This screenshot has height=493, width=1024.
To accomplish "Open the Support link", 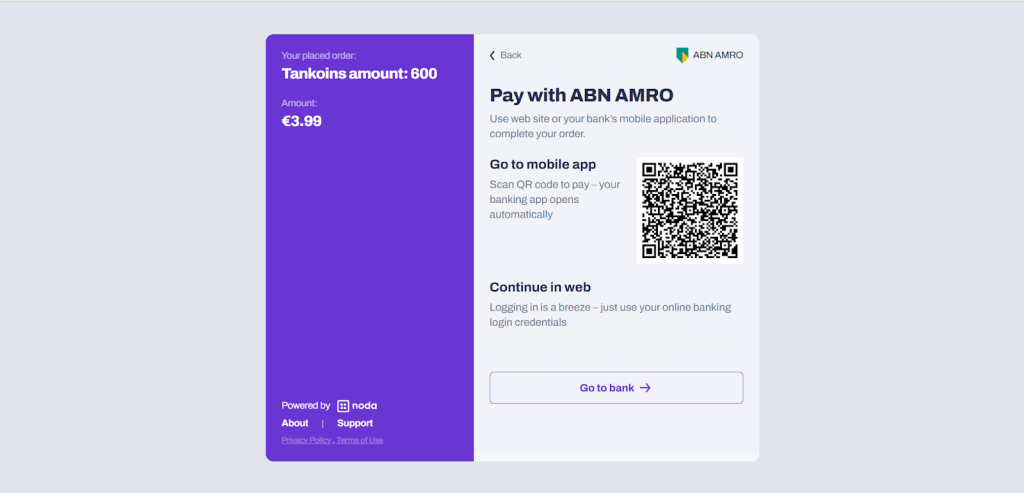I will point(355,423).
